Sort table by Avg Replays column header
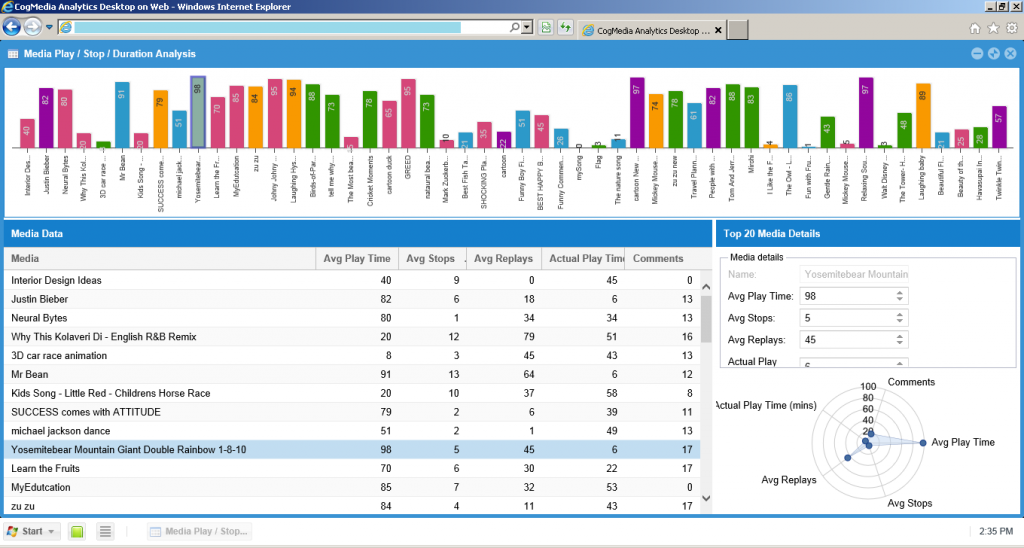Screen dimensions: 1024x548 tap(504, 259)
